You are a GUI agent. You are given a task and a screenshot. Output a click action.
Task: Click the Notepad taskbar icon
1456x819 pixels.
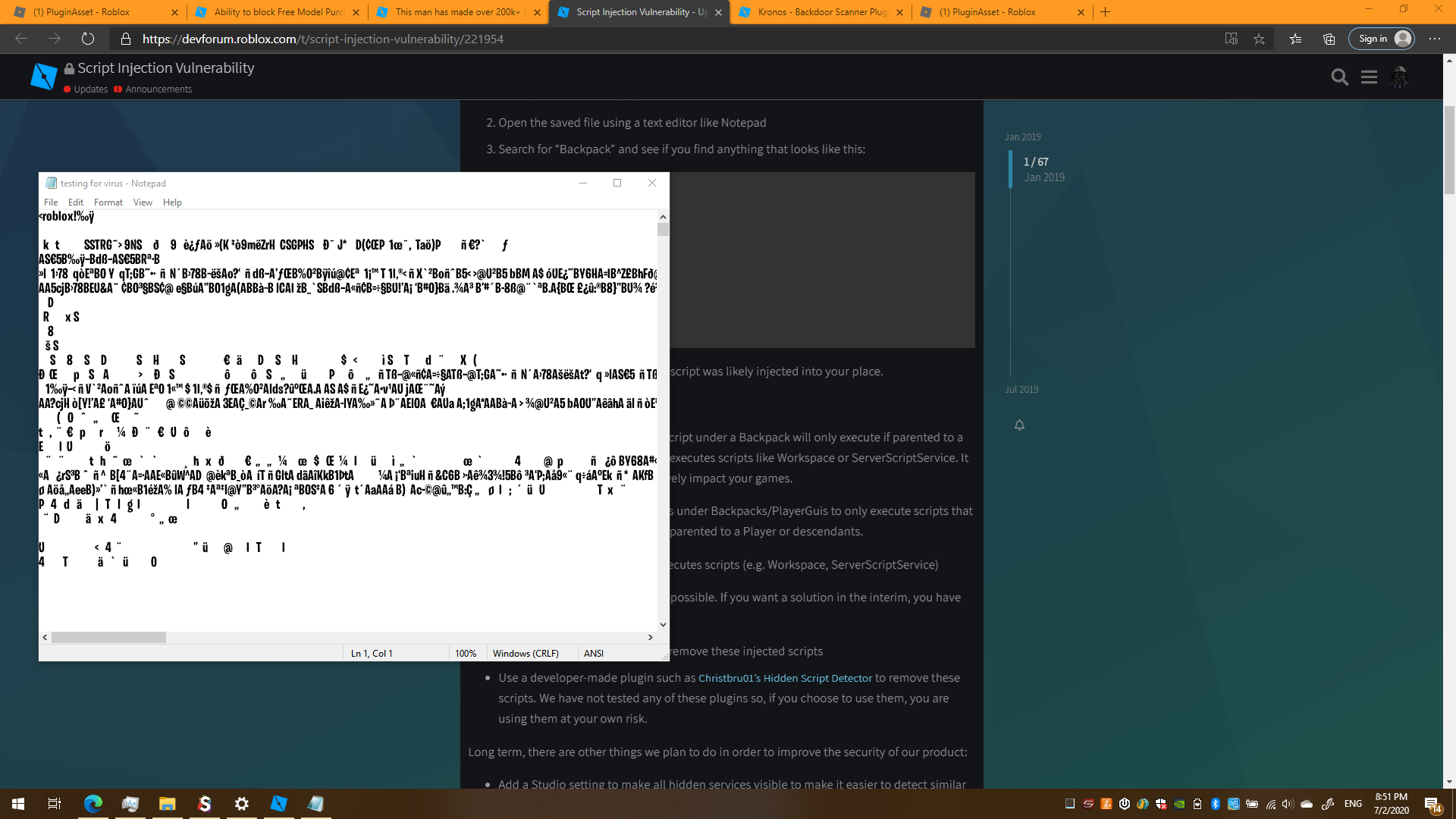pos(315,804)
